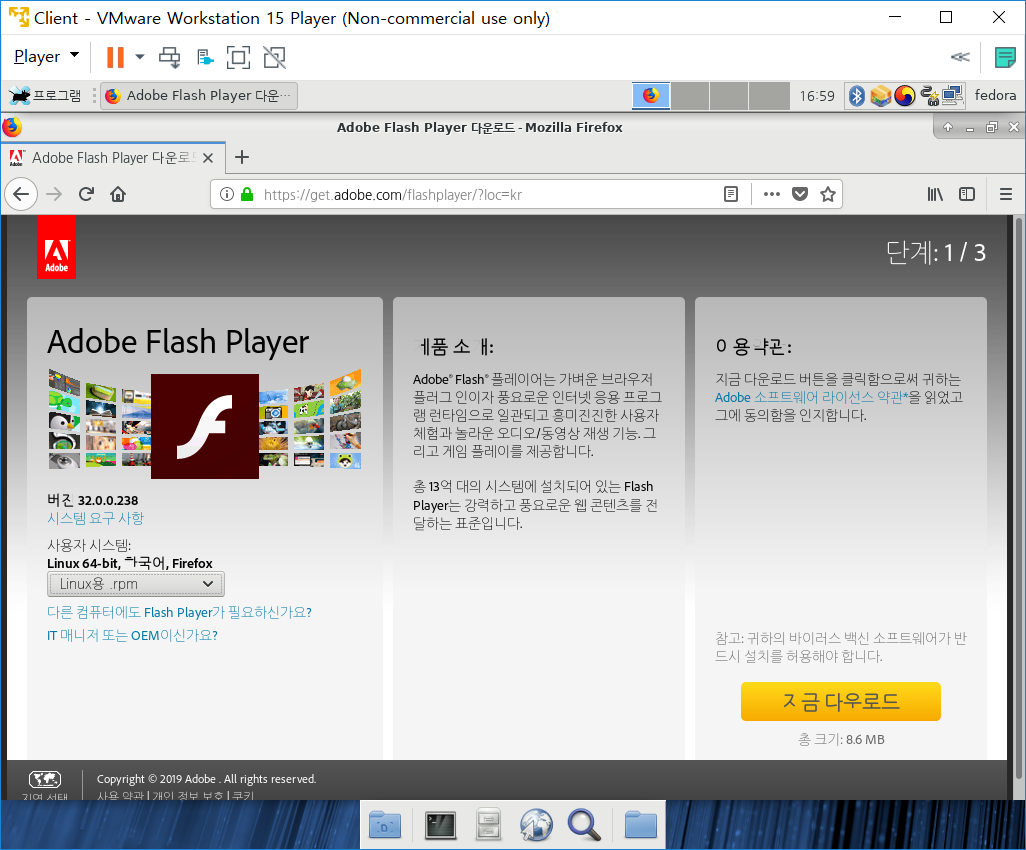The image size is (1026, 850).
Task: Click the 총 크기: 8.6 MB text
Action: (x=841, y=739)
